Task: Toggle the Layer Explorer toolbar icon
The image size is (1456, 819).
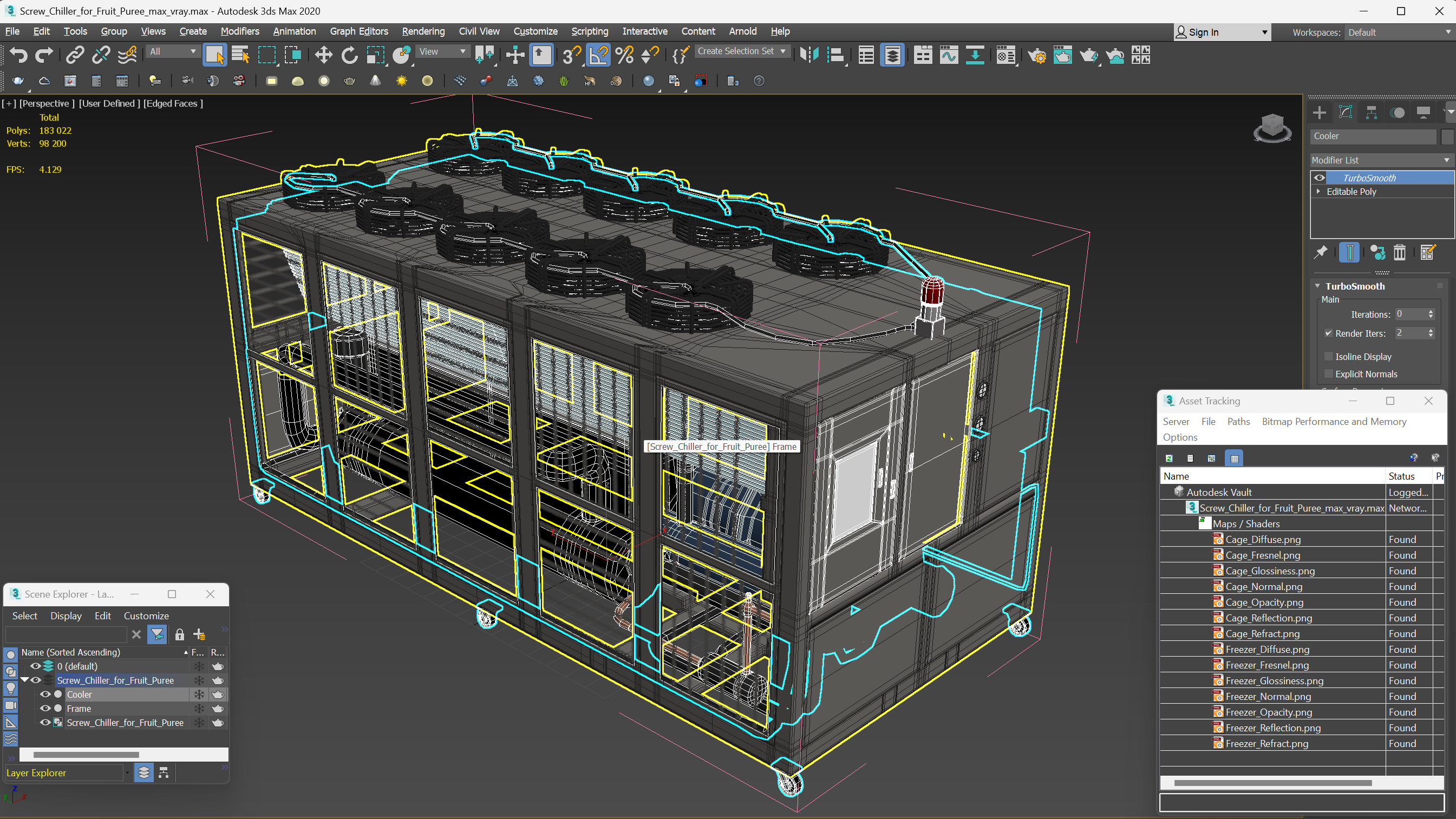Action: 892,55
